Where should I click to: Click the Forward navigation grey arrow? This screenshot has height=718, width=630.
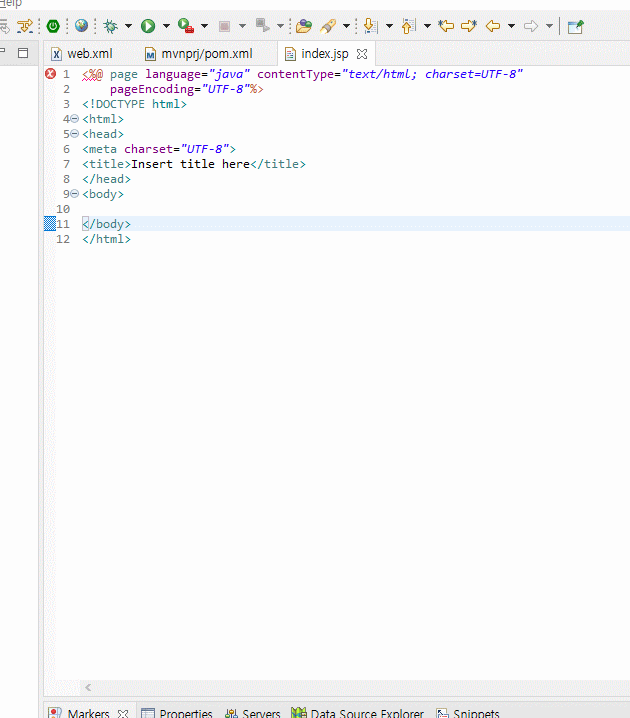point(531,26)
